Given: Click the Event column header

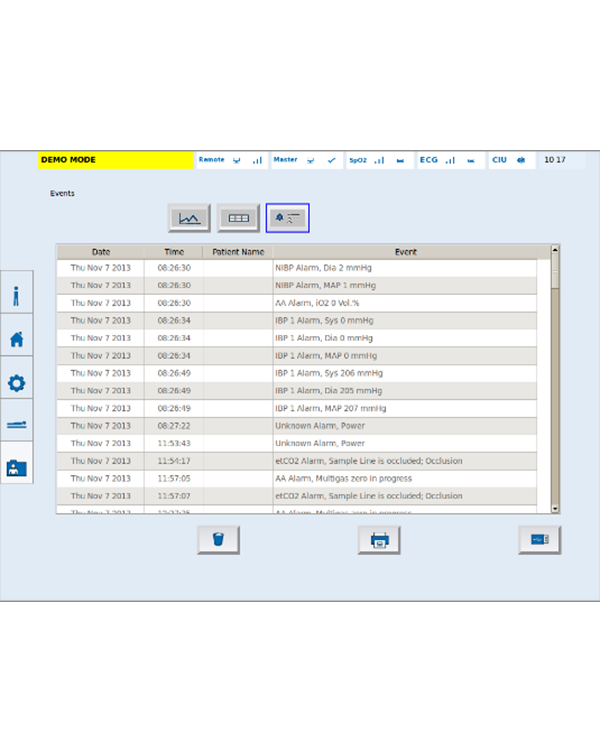Looking at the screenshot, I should pos(405,252).
